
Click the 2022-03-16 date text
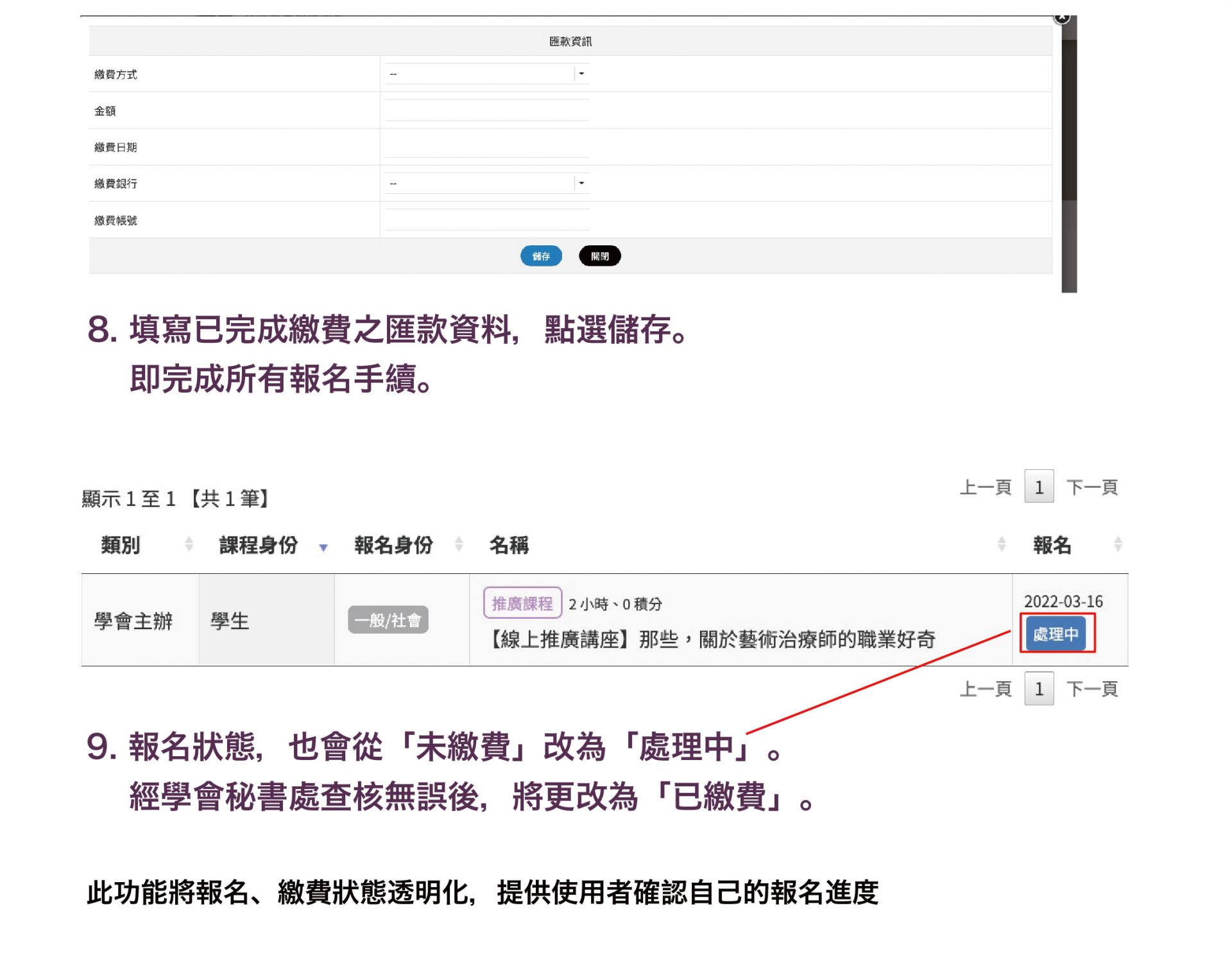tap(1063, 602)
